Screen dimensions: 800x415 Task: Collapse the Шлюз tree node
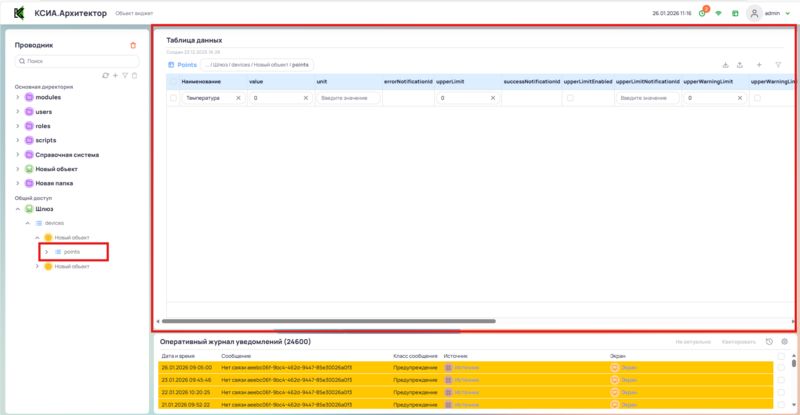(18, 208)
